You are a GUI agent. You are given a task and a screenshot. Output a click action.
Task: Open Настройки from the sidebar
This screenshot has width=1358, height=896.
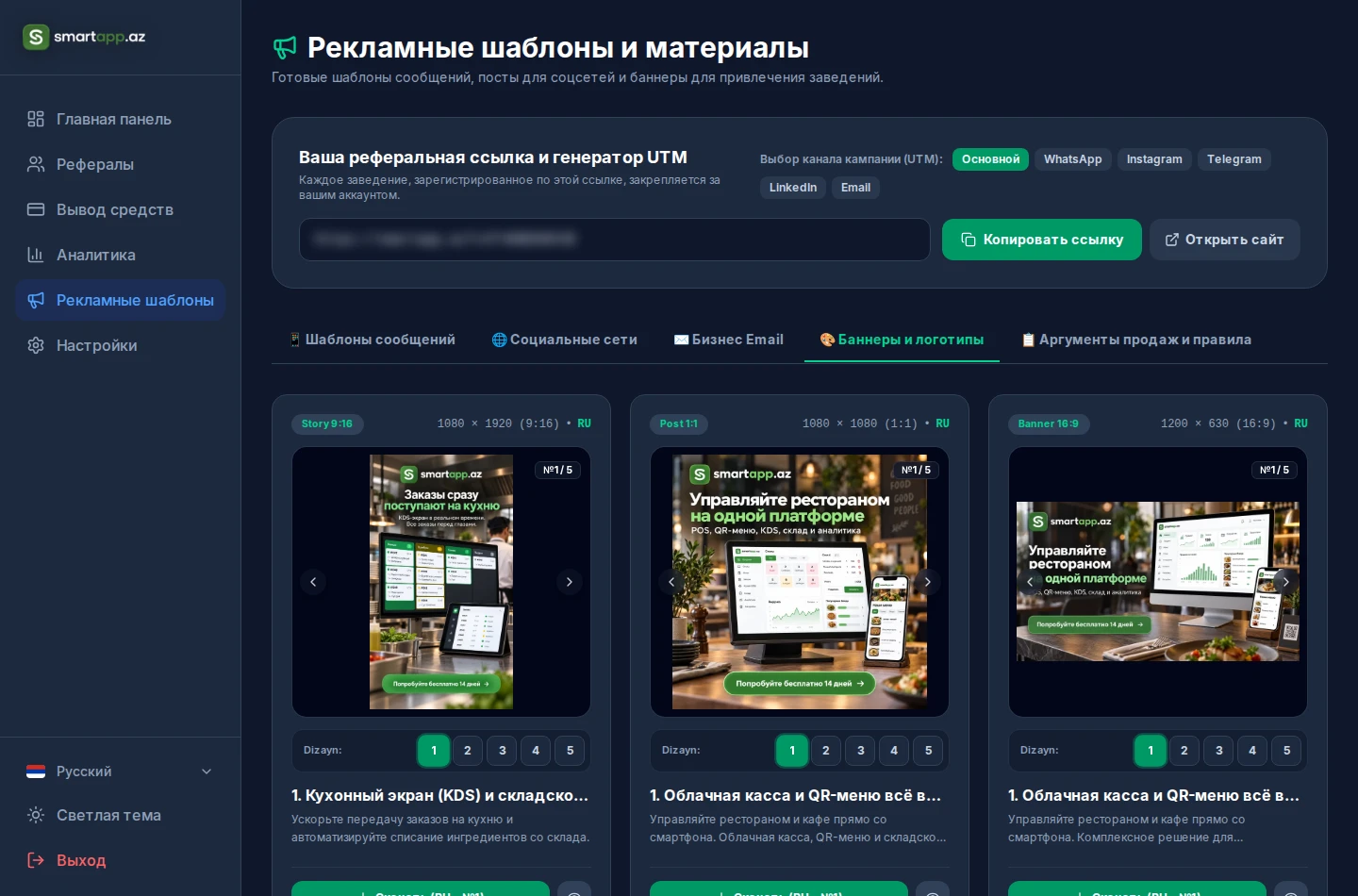coord(121,345)
